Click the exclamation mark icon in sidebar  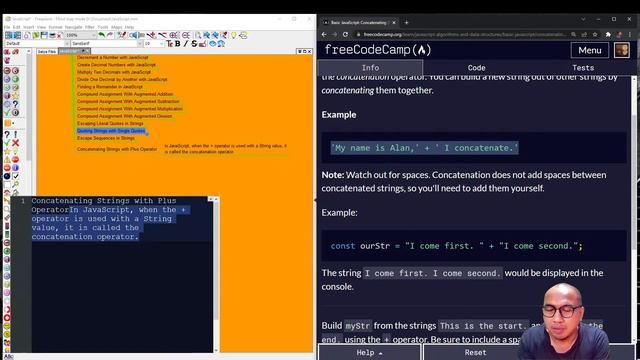tap(16, 134)
